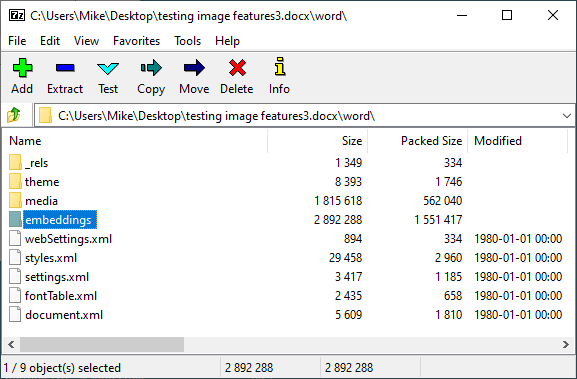The image size is (577, 379).
Task: Open the Edit menu
Action: click(50, 40)
